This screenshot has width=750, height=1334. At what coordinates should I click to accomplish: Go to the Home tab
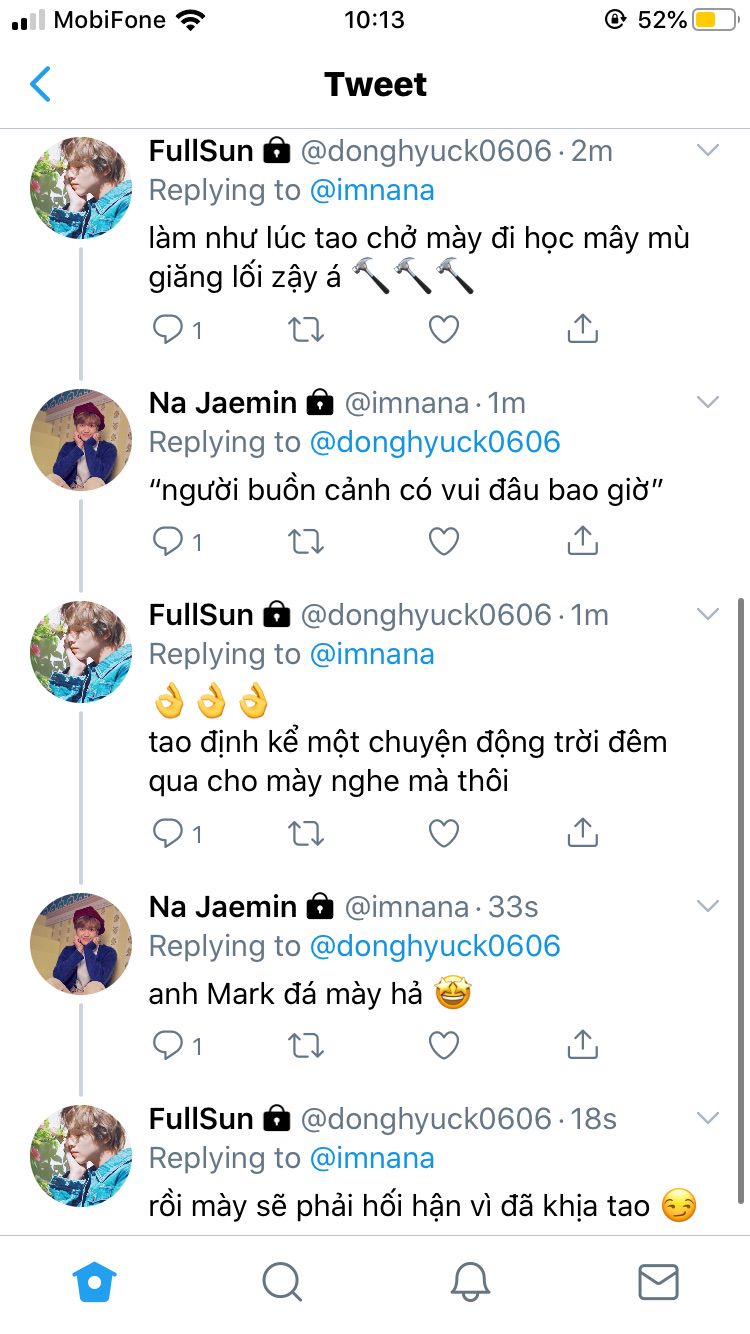pos(95,1280)
